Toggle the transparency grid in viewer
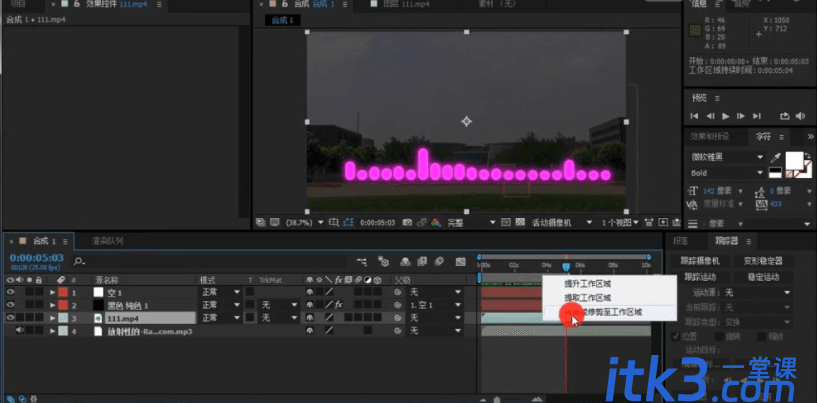This screenshot has width=817, height=403. (519, 223)
